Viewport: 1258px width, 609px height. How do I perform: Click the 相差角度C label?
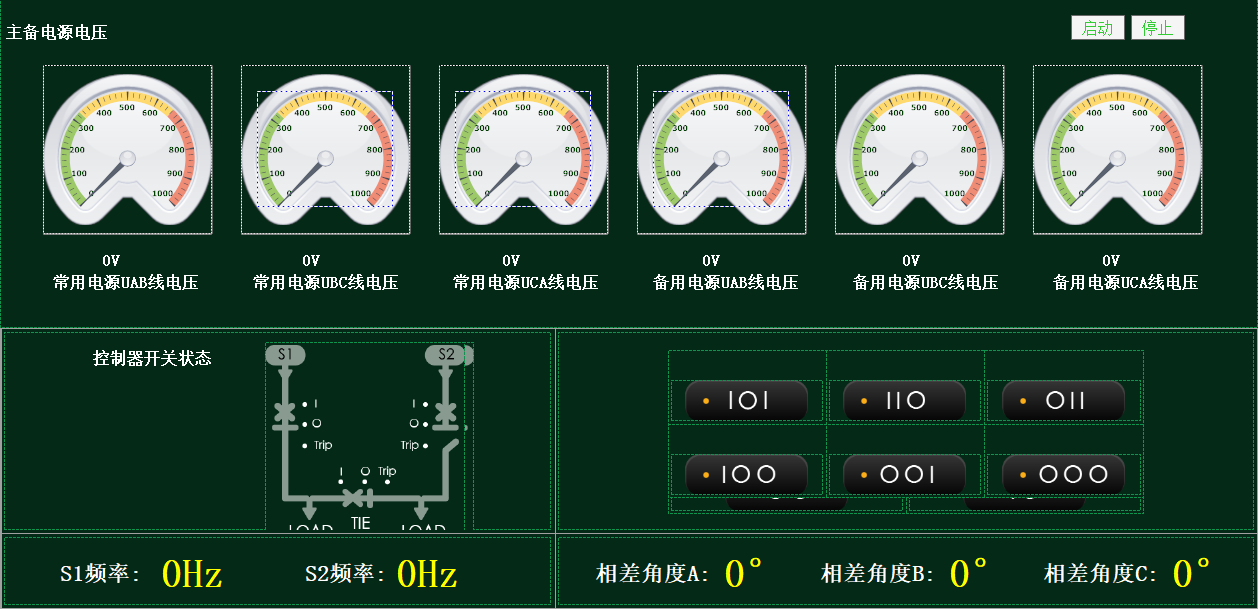(x=1101, y=574)
